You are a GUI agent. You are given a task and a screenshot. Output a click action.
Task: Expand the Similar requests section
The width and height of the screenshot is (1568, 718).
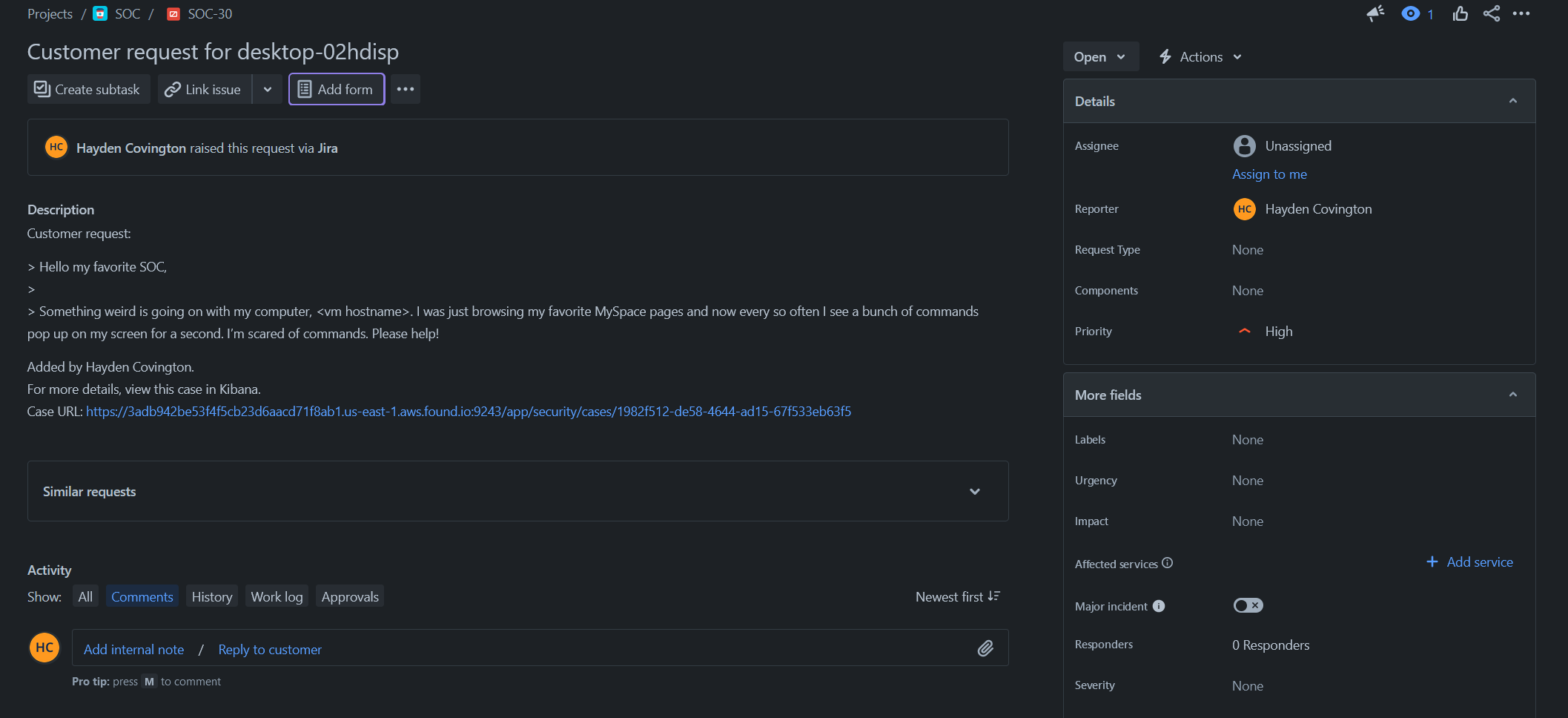click(x=974, y=491)
